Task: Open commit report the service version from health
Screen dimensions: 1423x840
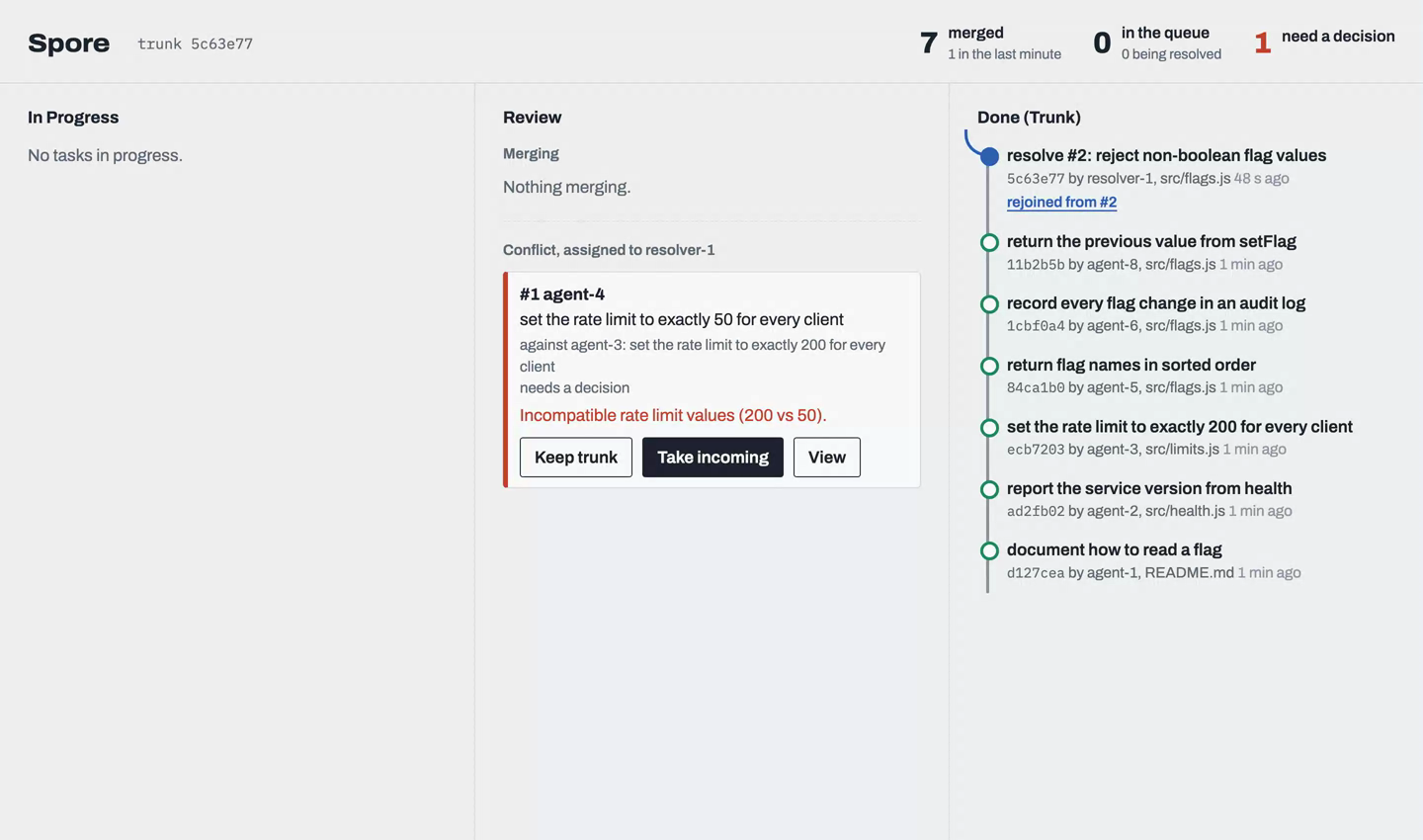Action: tap(1149, 488)
